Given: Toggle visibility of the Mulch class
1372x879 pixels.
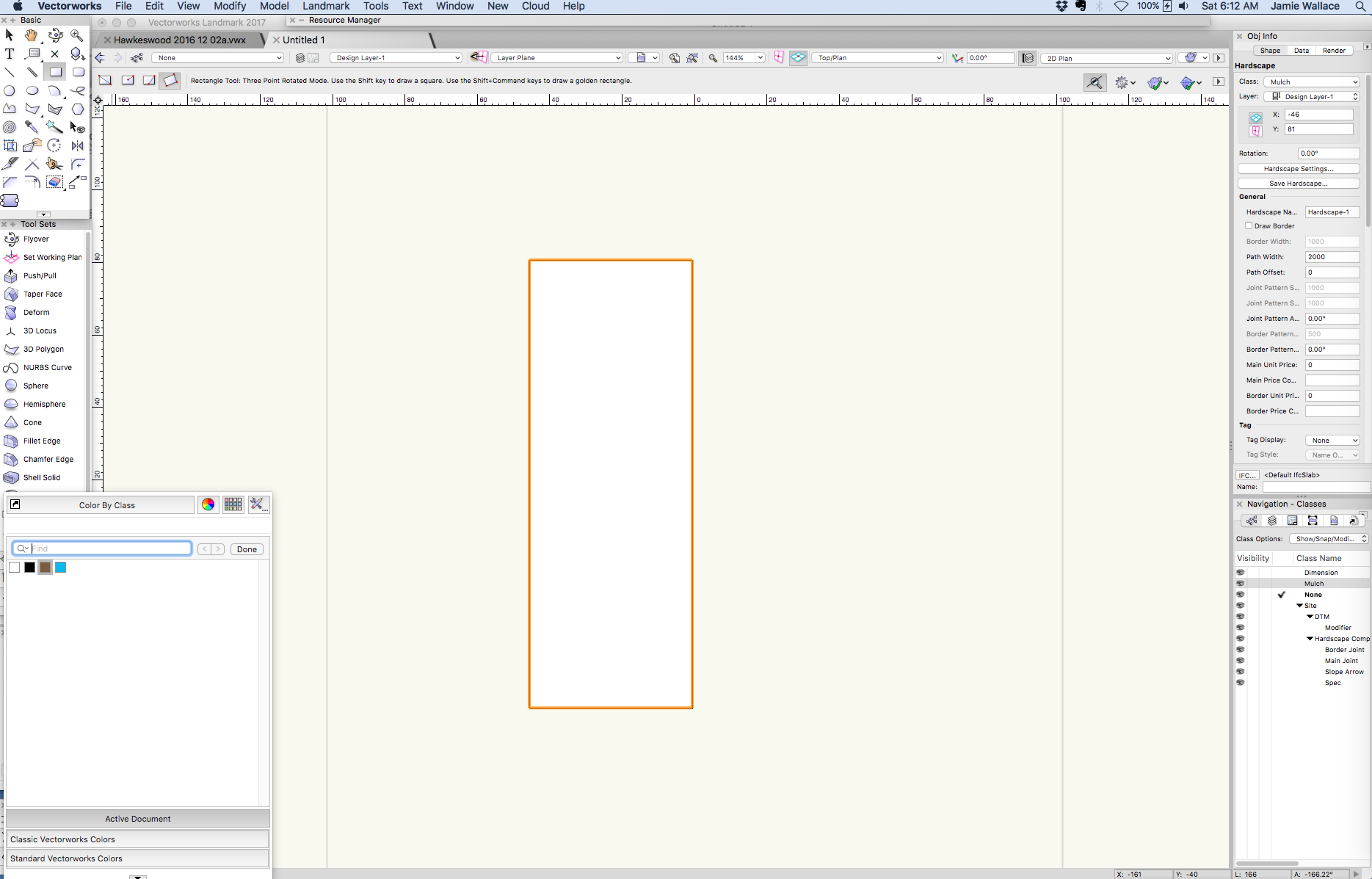Looking at the screenshot, I should [1241, 583].
